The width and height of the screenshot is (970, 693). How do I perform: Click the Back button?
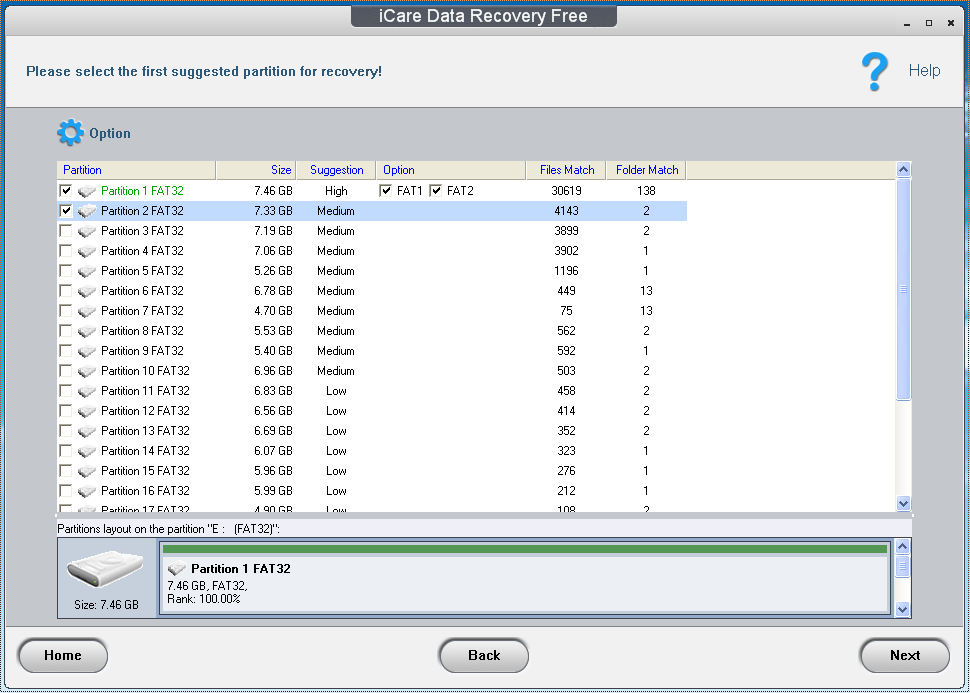tap(484, 656)
